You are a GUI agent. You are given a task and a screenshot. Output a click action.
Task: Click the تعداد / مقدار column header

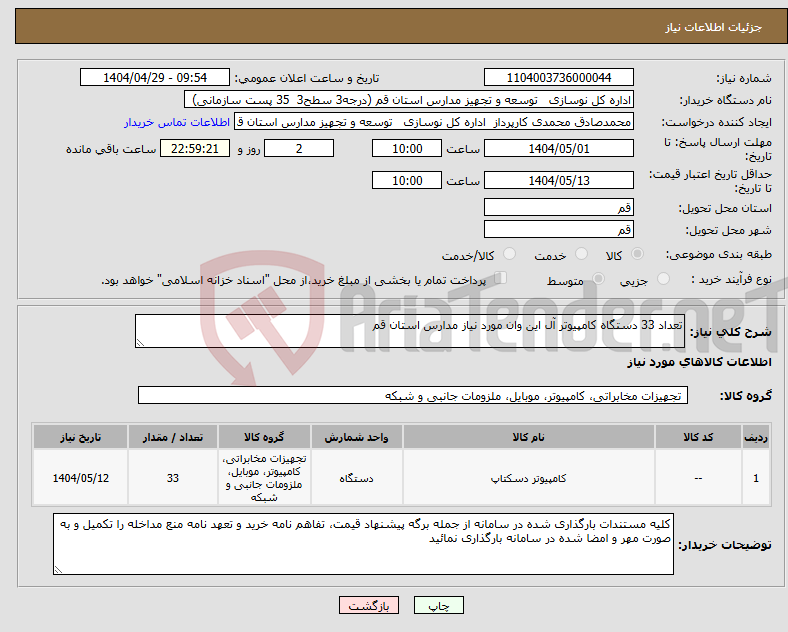173,437
